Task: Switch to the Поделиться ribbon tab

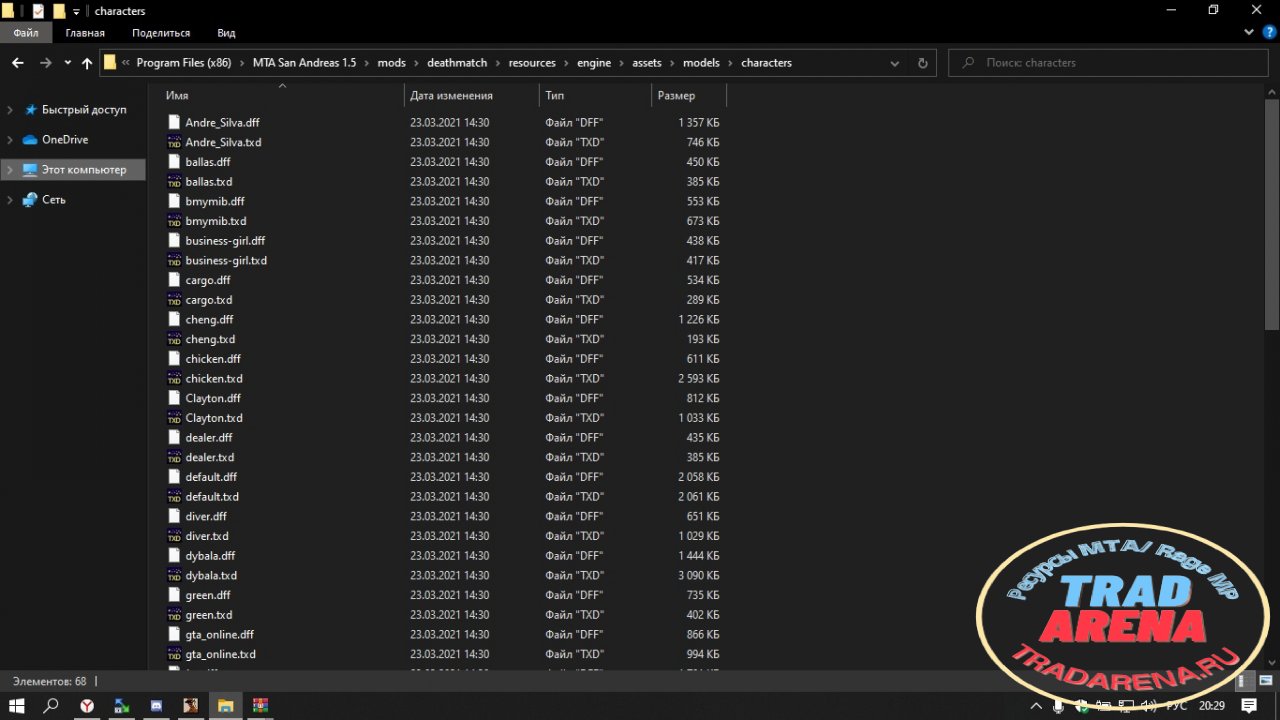Action: click(161, 33)
